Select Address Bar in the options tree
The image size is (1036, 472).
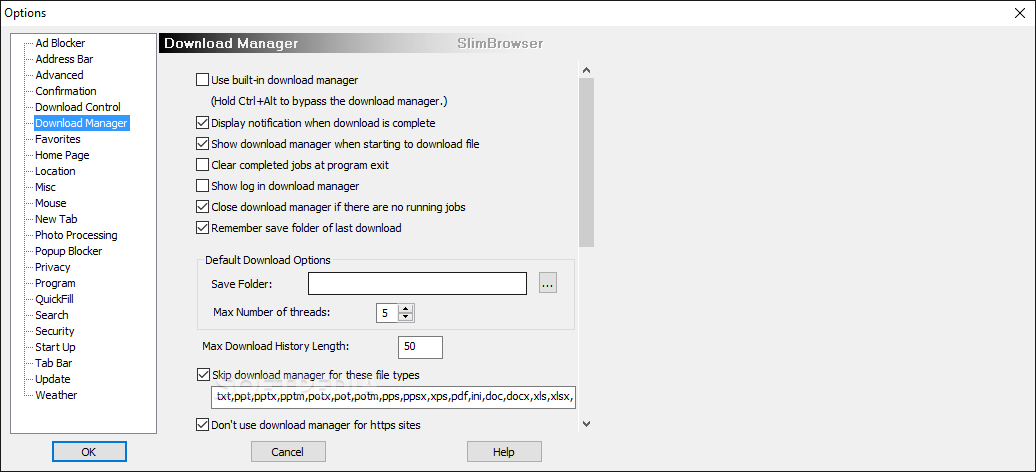click(x=64, y=59)
